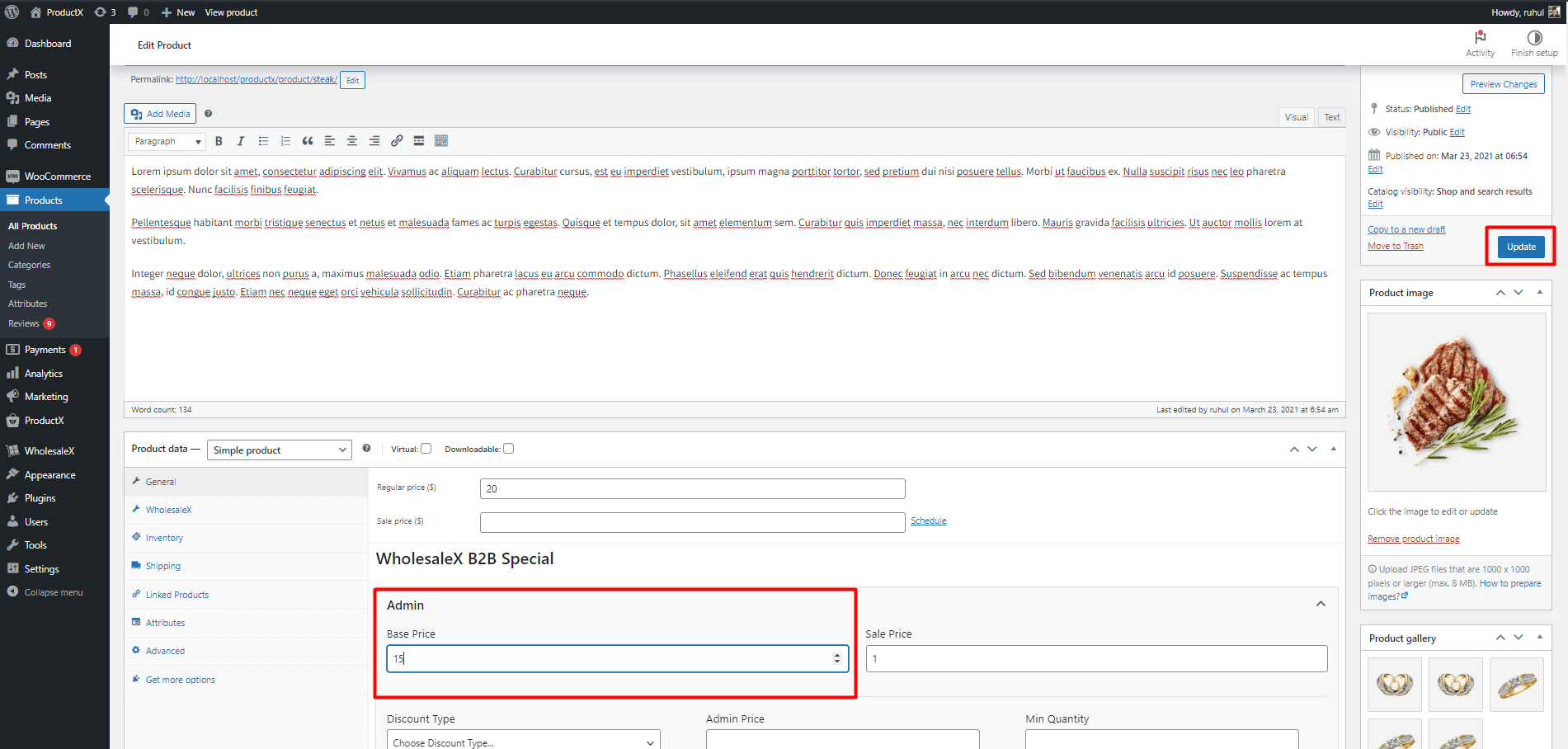1568x749 pixels.
Task: Open the Simple product type dropdown
Action: [x=279, y=450]
